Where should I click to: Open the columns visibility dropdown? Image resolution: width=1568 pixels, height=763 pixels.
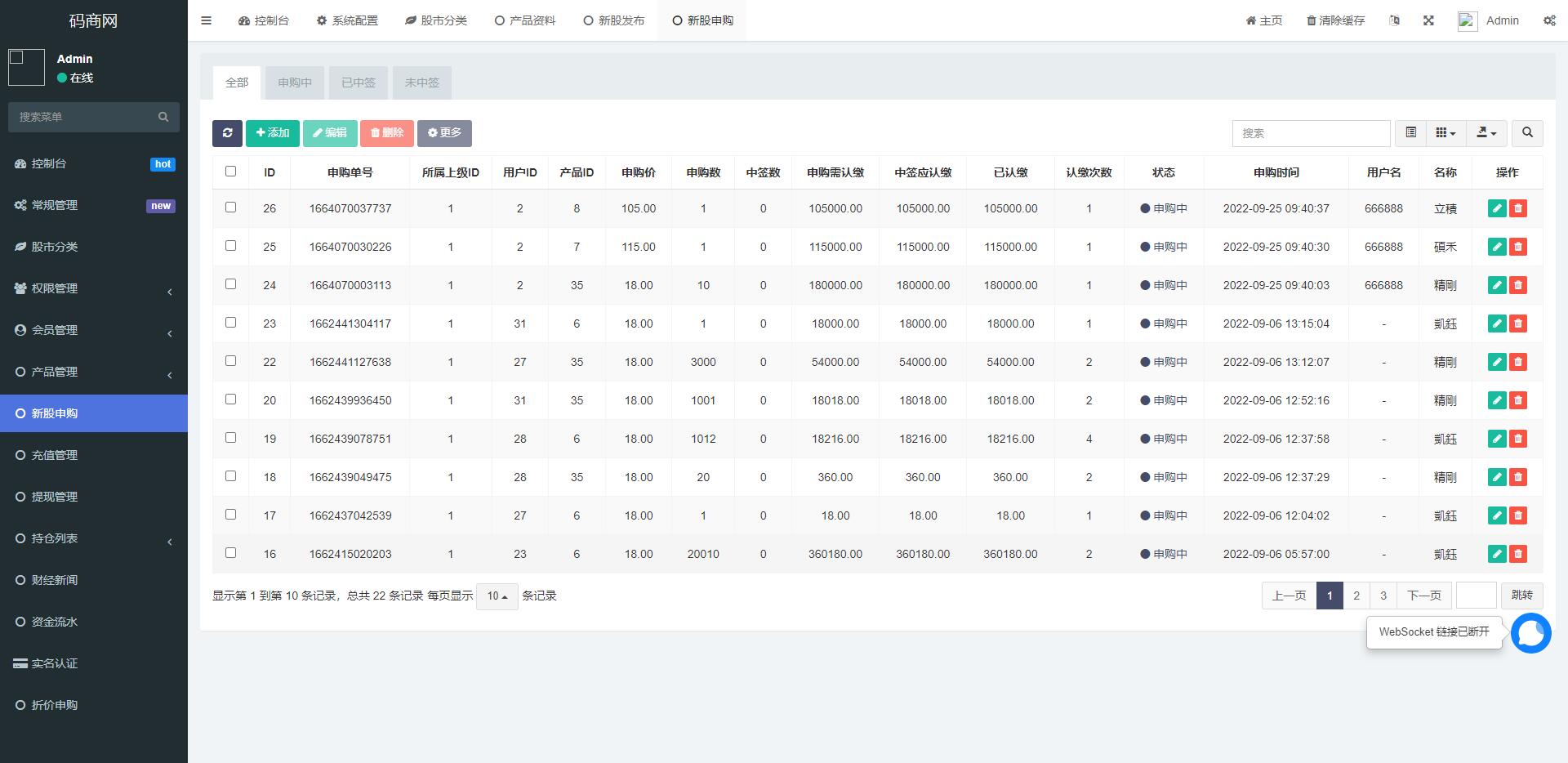point(1445,133)
